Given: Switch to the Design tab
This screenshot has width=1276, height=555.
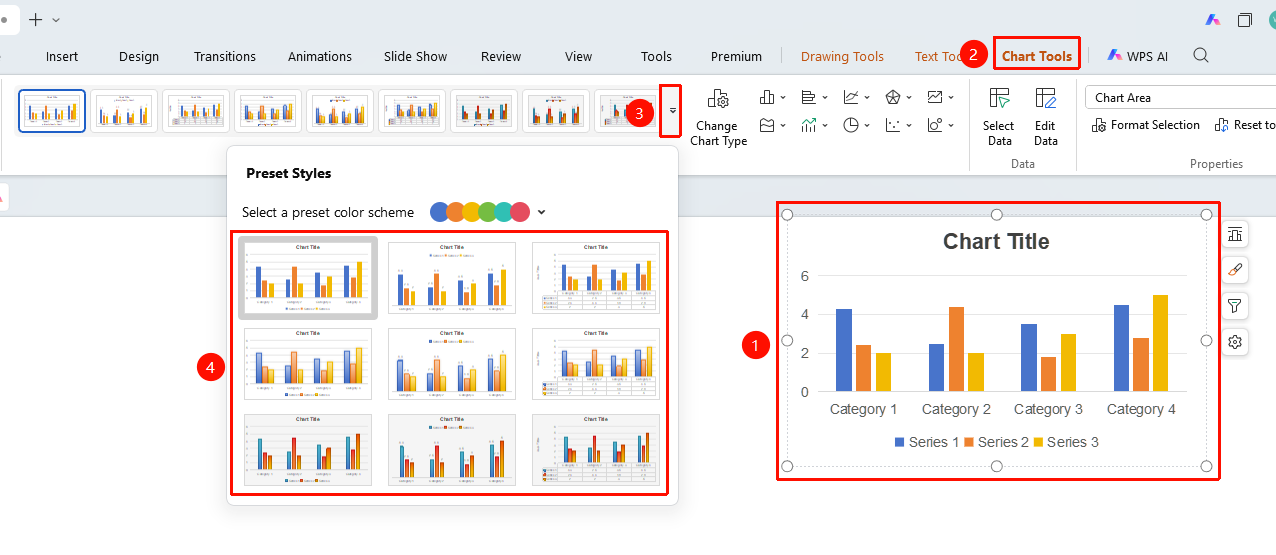Looking at the screenshot, I should coord(139,56).
